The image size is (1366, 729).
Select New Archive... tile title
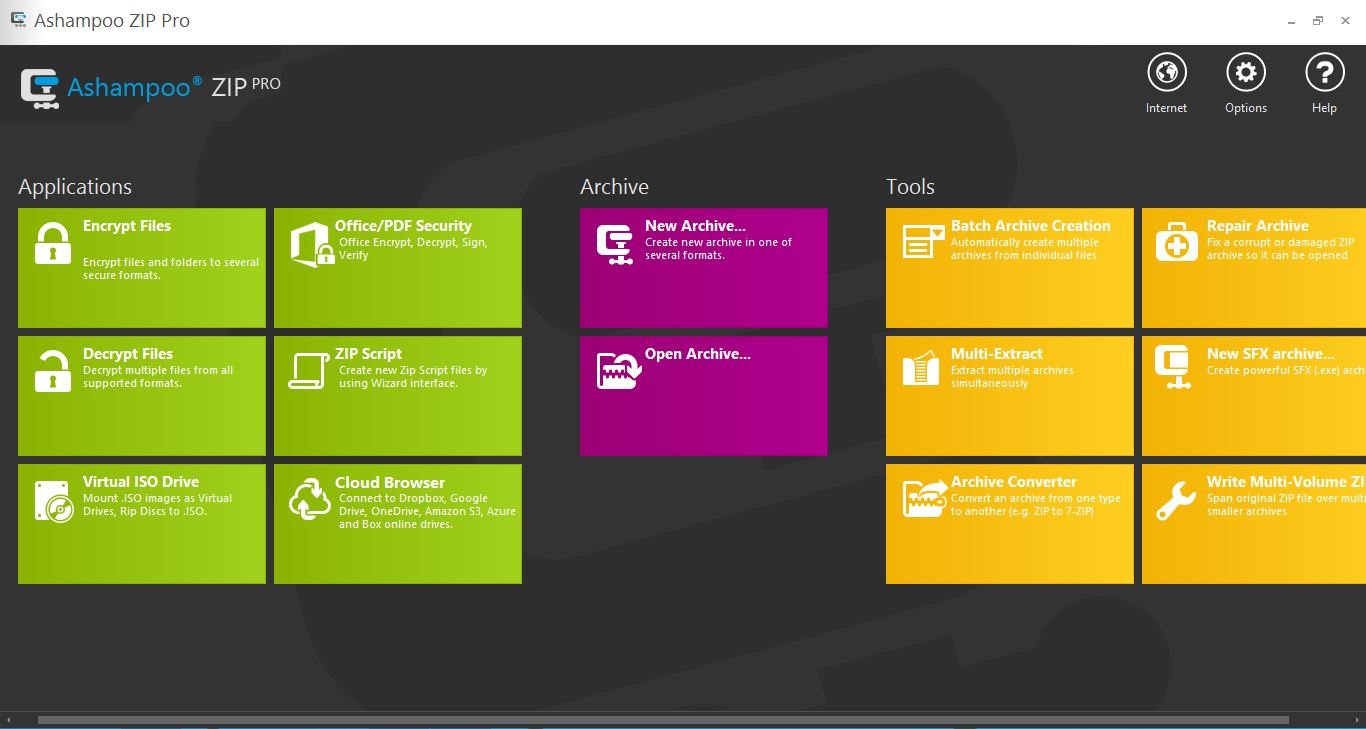pos(695,226)
